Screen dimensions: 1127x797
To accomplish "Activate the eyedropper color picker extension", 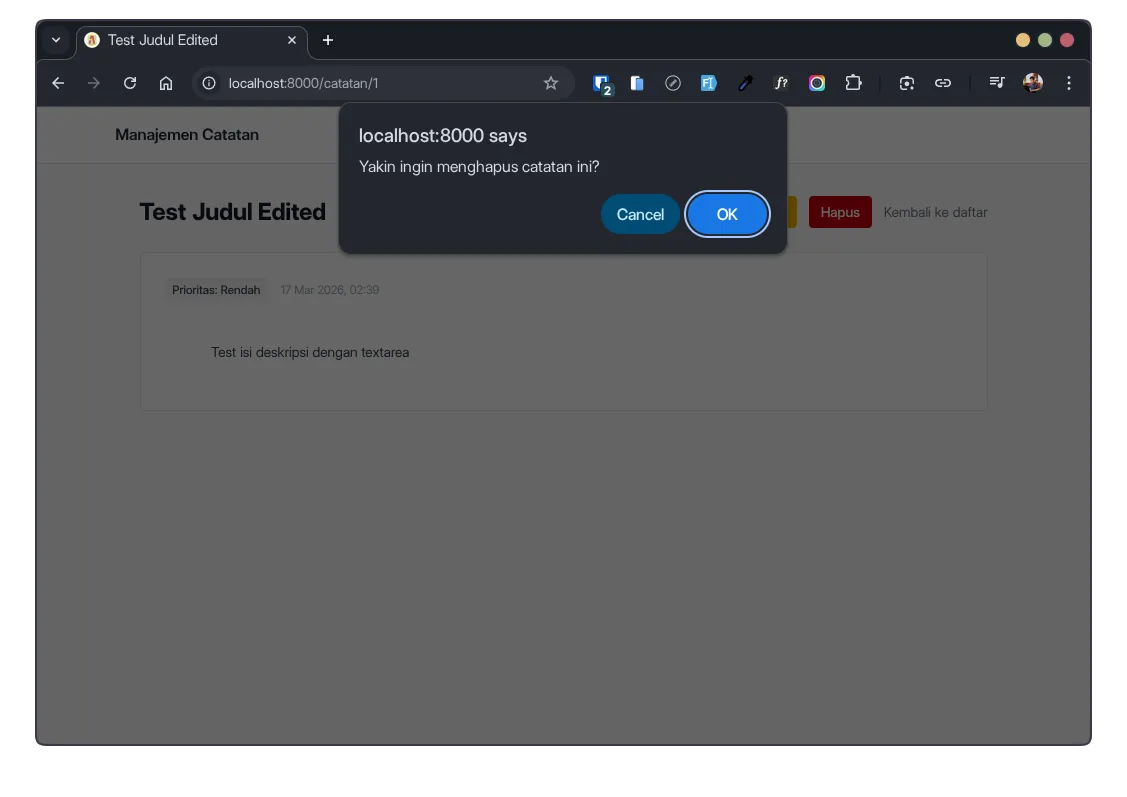I will (745, 83).
